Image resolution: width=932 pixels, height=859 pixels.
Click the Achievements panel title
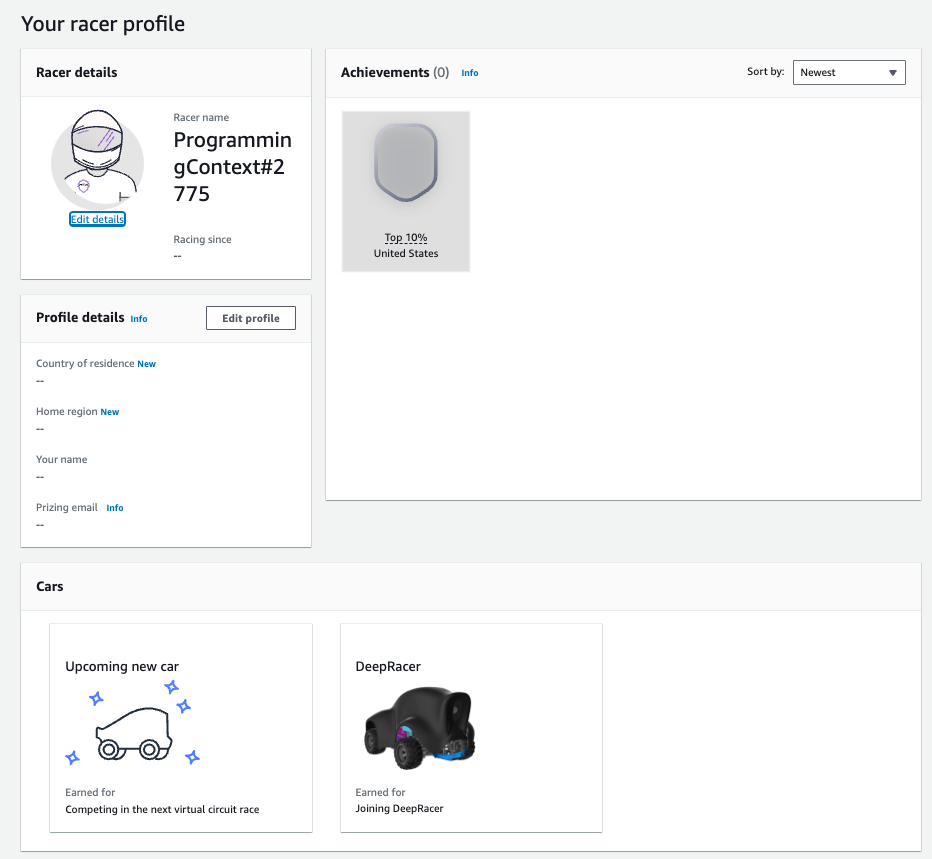tap(383, 72)
